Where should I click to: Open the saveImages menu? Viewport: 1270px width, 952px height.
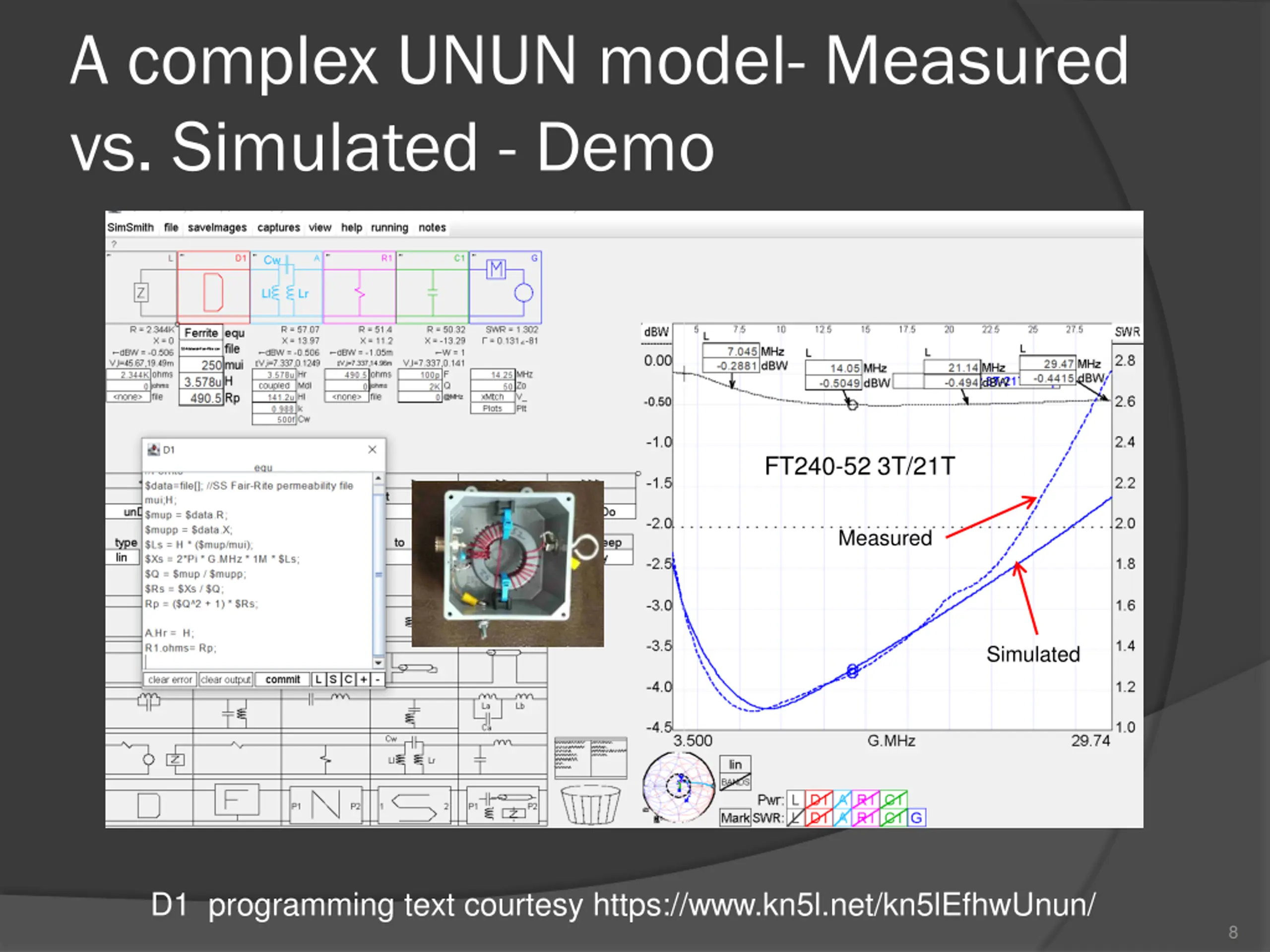coord(217,227)
